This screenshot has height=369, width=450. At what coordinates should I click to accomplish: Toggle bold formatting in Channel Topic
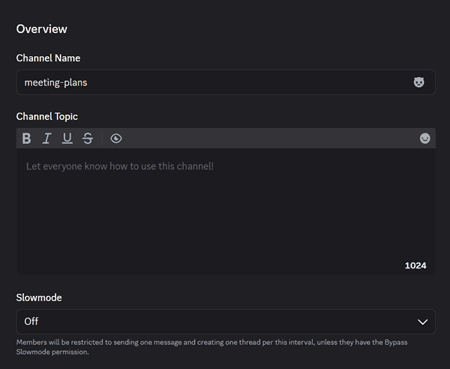[27, 138]
